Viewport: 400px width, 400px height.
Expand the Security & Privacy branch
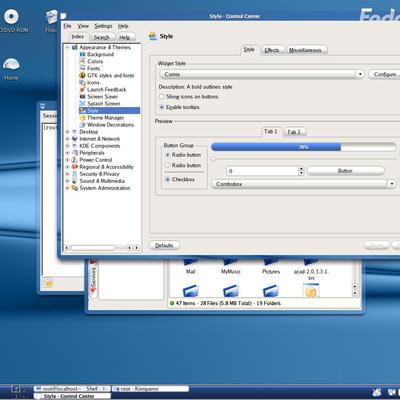pos(68,174)
